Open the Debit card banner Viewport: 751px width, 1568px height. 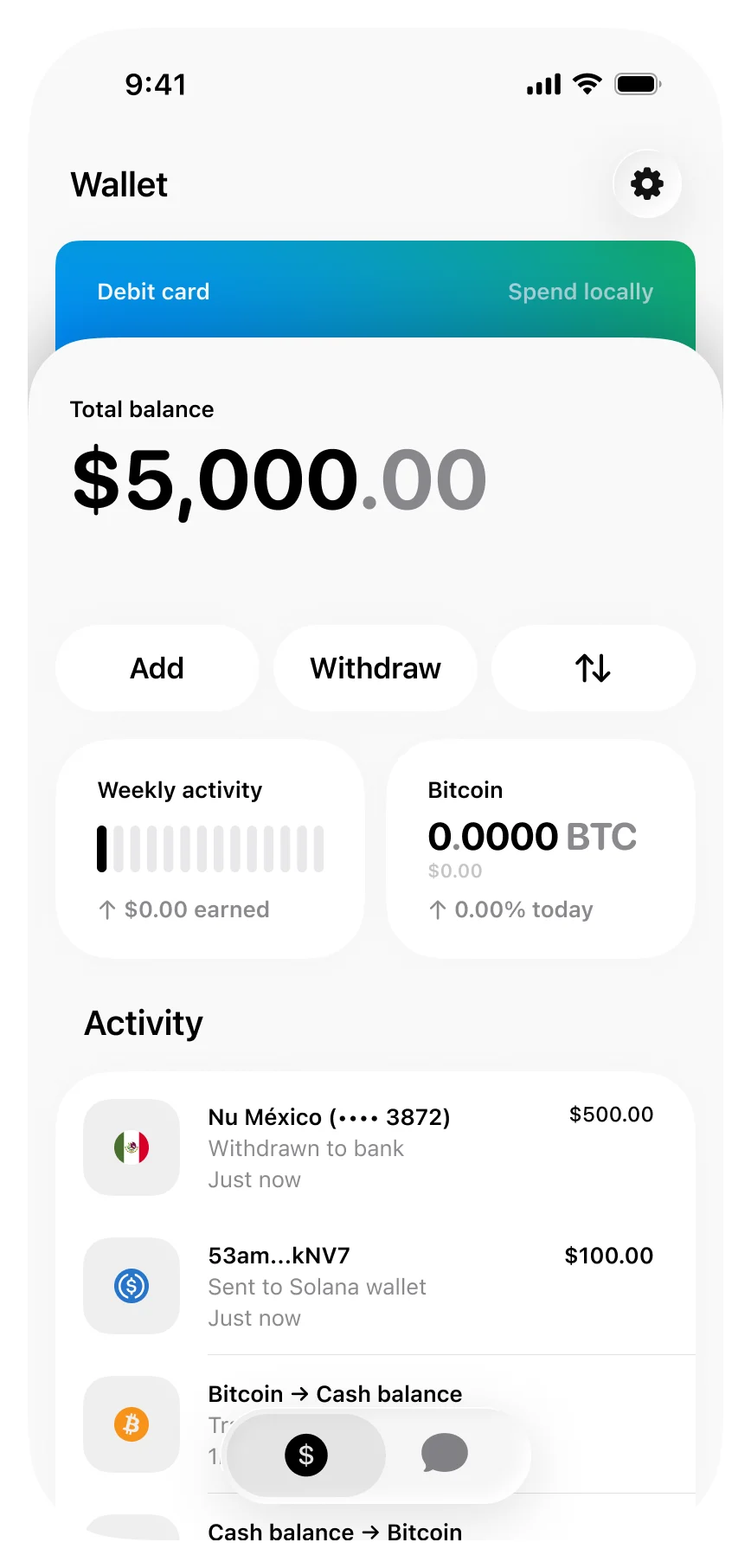tap(154, 292)
